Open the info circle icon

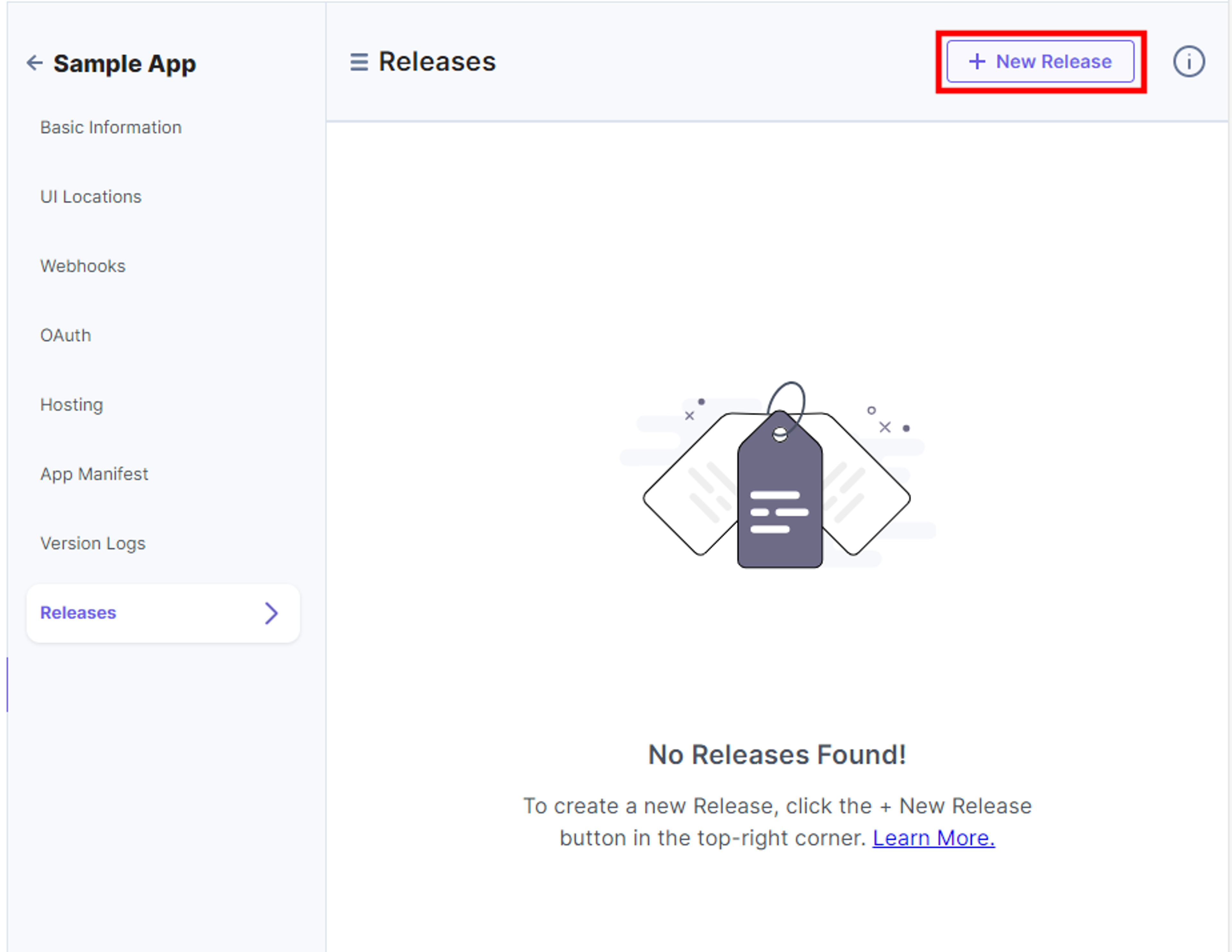pos(1189,62)
